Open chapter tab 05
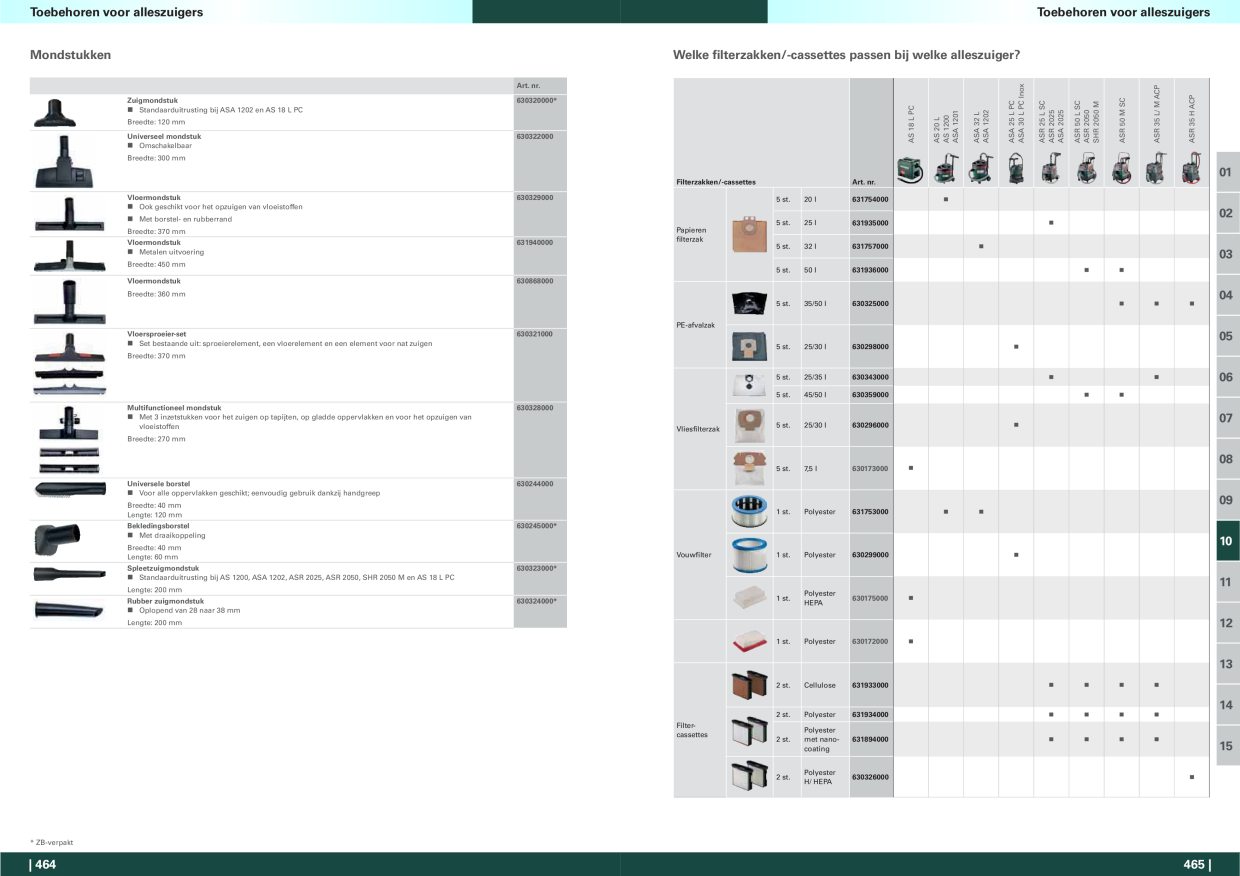 1227,336
